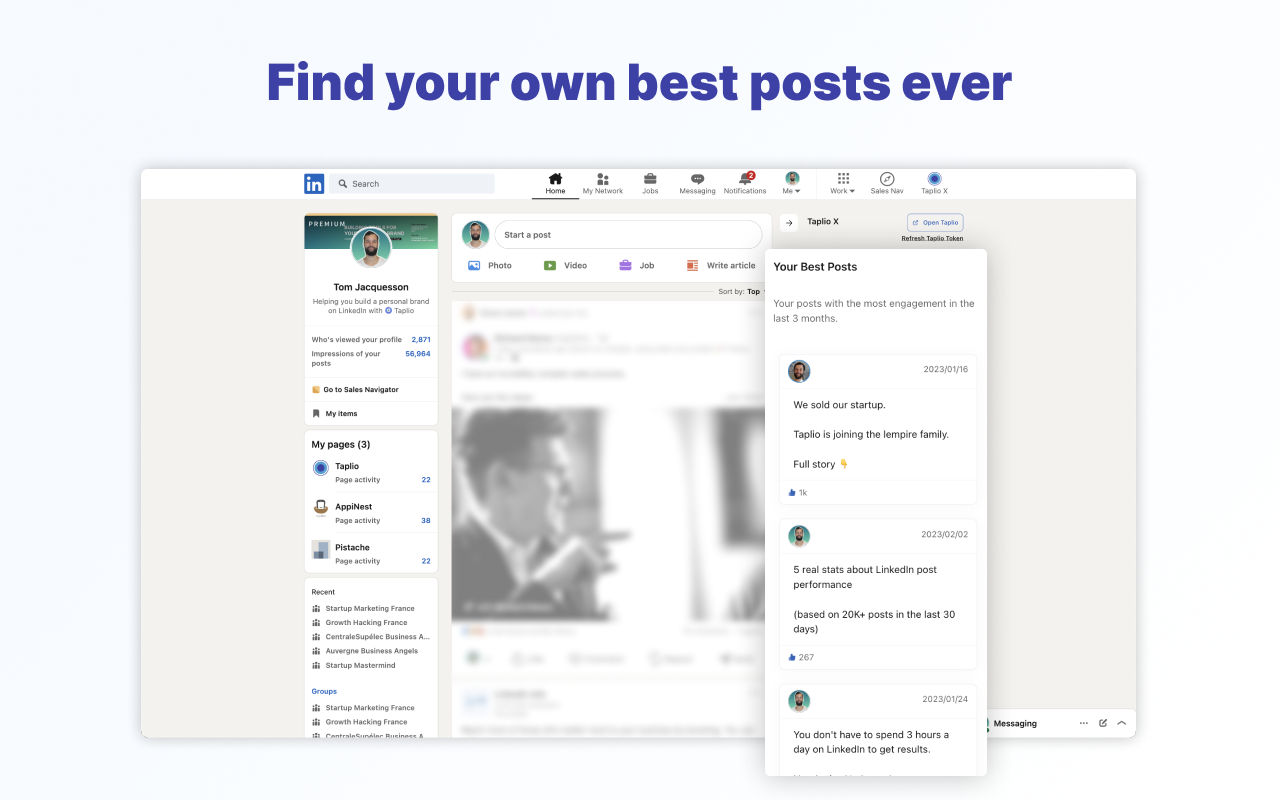Click the Taplio X panel arrow icon
The width and height of the screenshot is (1280, 800).
[789, 222]
